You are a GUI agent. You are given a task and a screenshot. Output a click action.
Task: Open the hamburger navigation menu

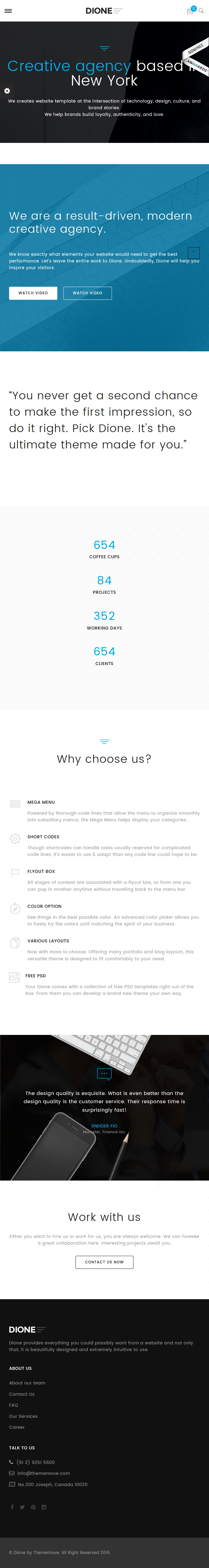point(8,11)
